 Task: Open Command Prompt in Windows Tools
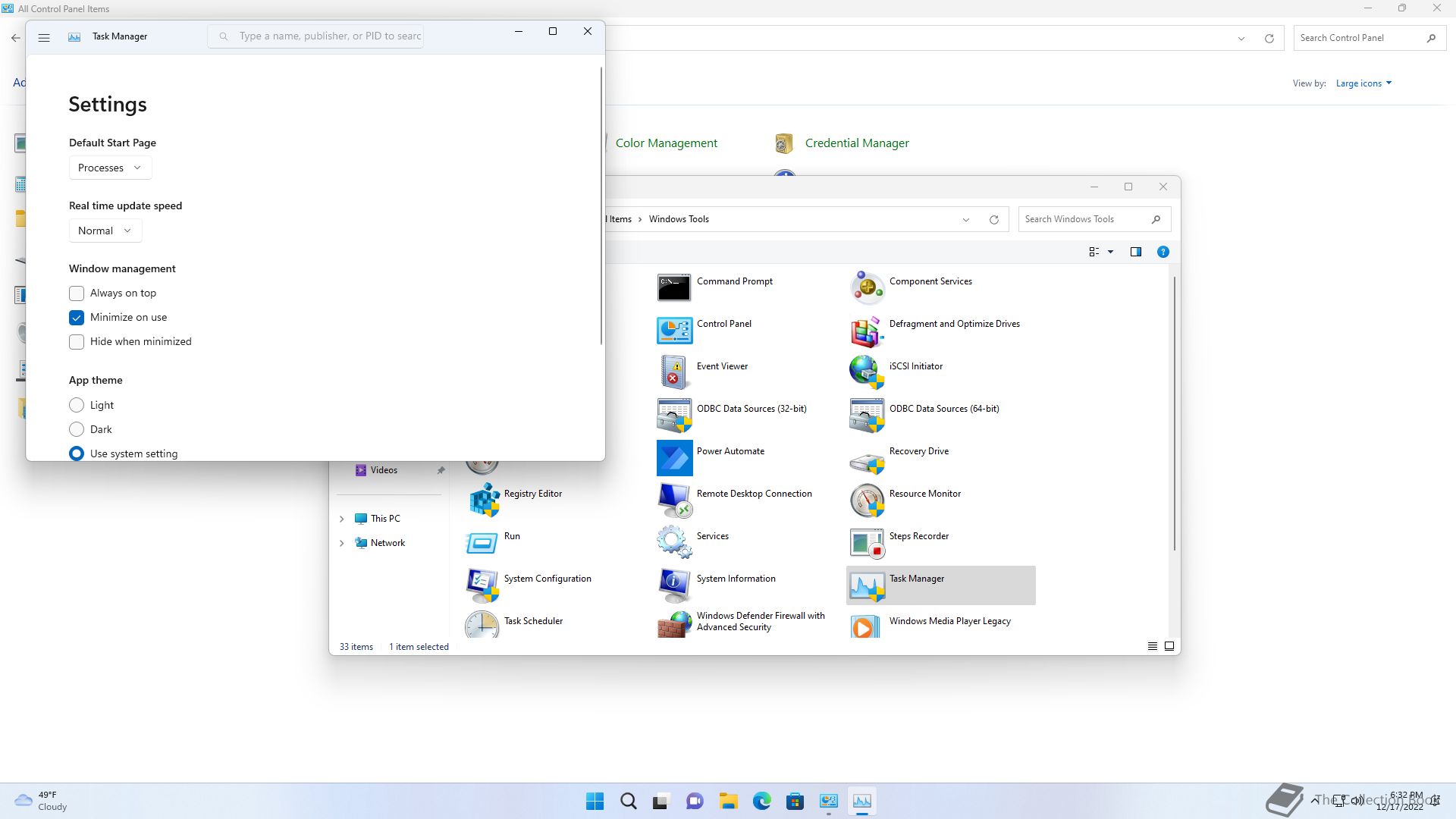(x=674, y=287)
